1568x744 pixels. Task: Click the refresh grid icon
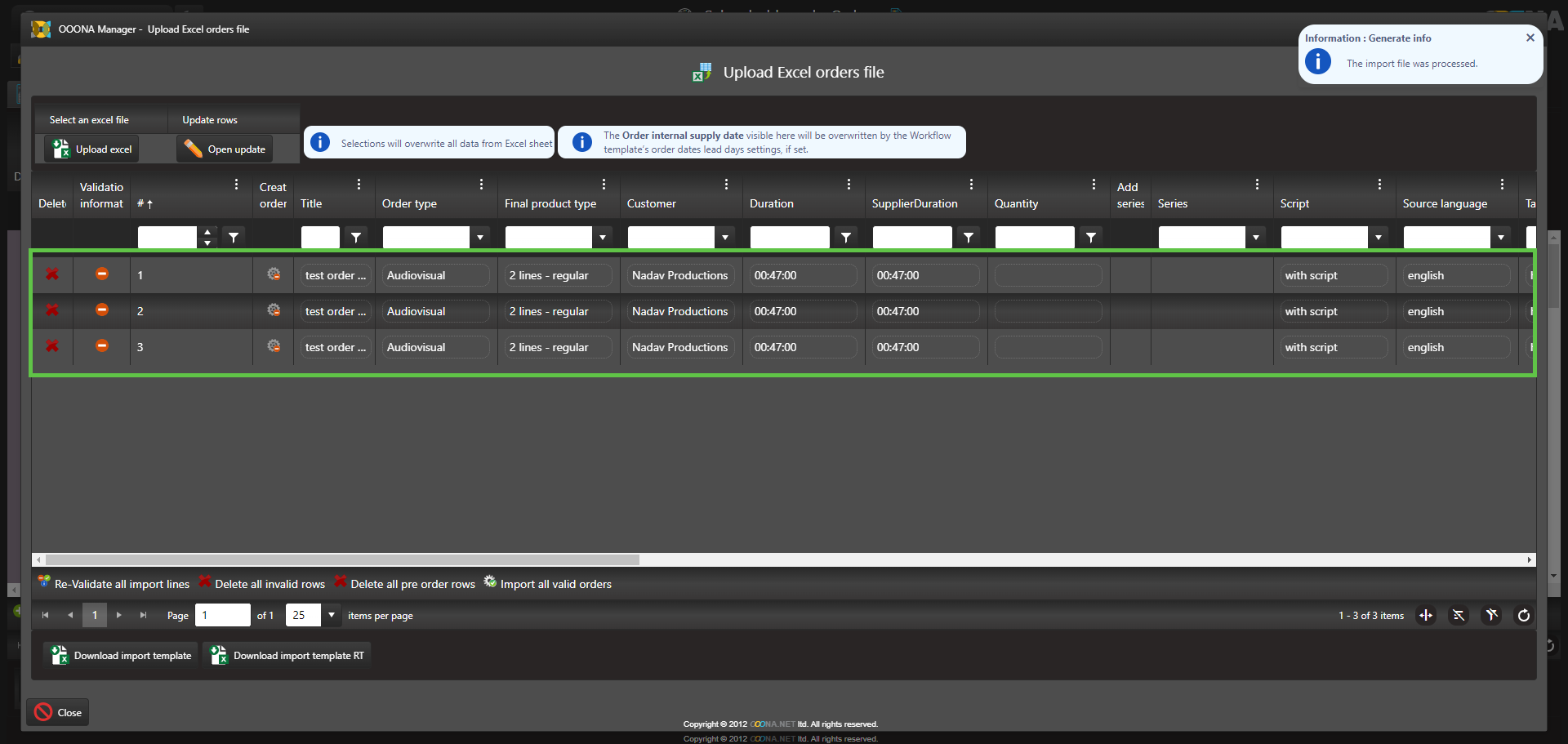click(1523, 616)
